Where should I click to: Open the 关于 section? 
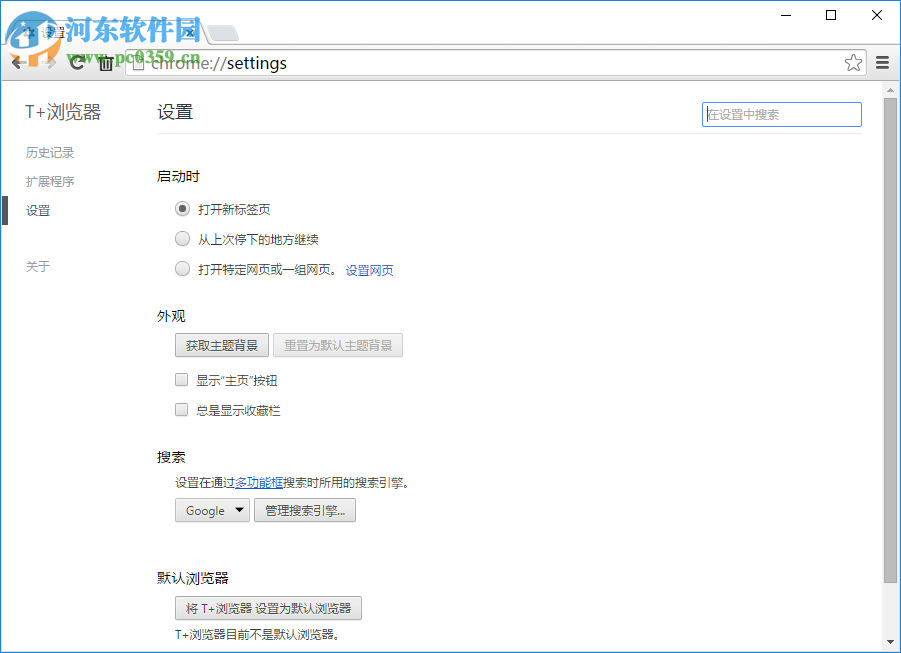click(x=38, y=266)
